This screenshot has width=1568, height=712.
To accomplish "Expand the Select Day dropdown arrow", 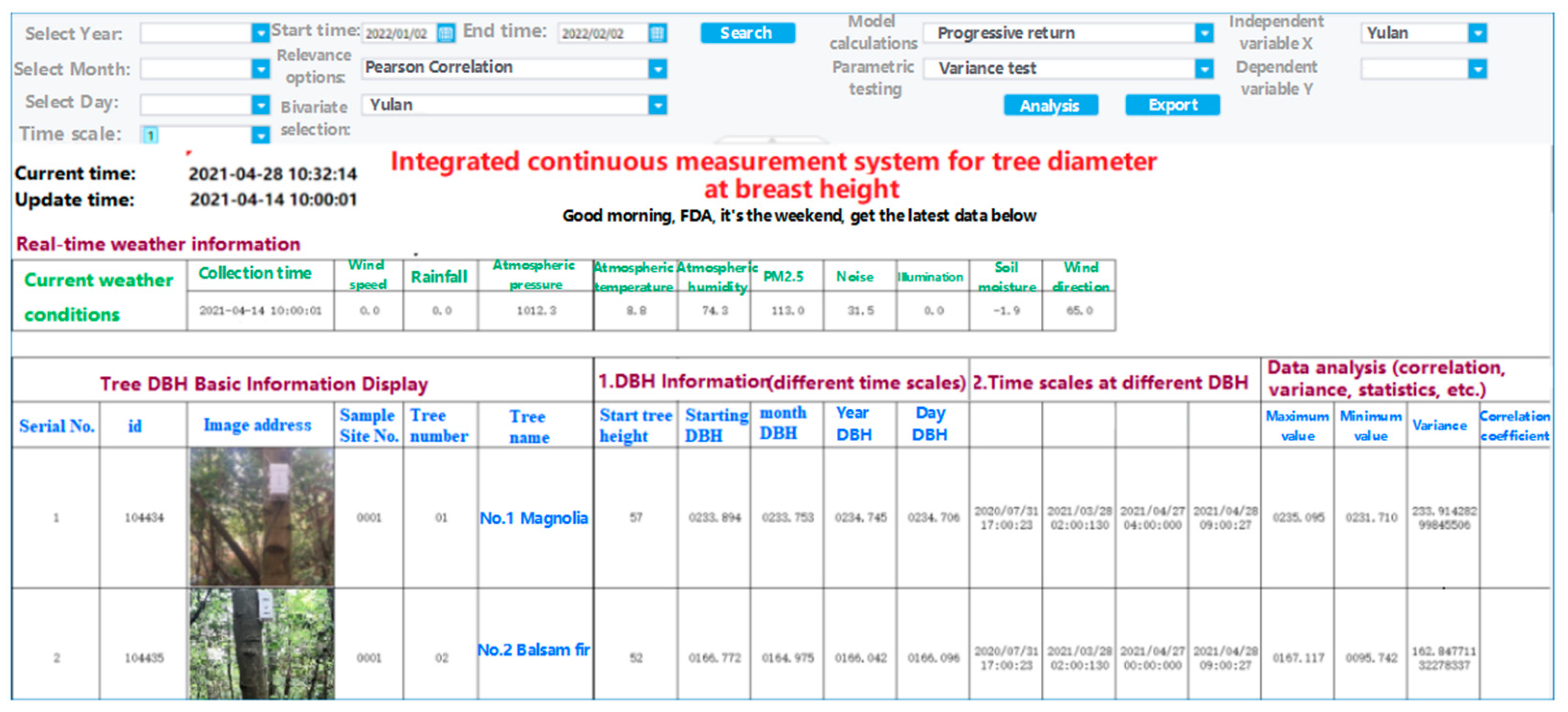I will click(261, 105).
